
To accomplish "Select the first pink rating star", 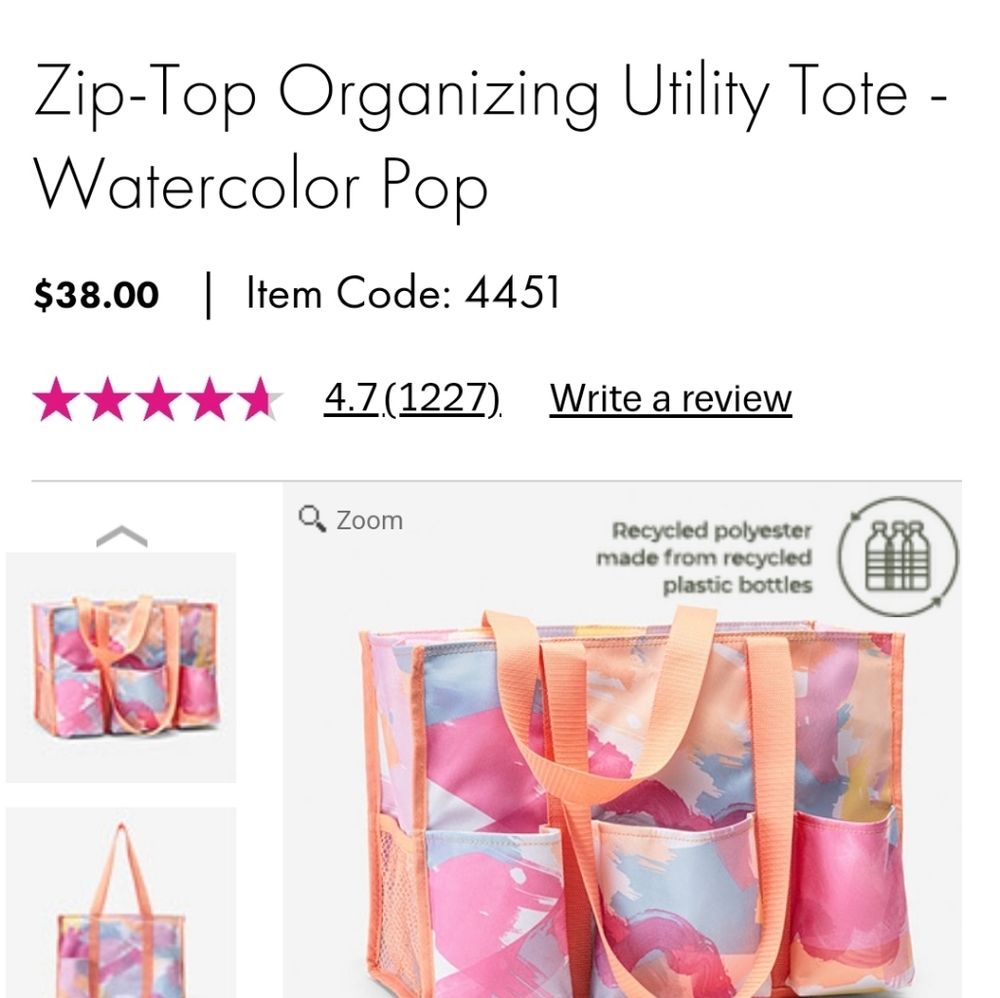I will pos(56,398).
